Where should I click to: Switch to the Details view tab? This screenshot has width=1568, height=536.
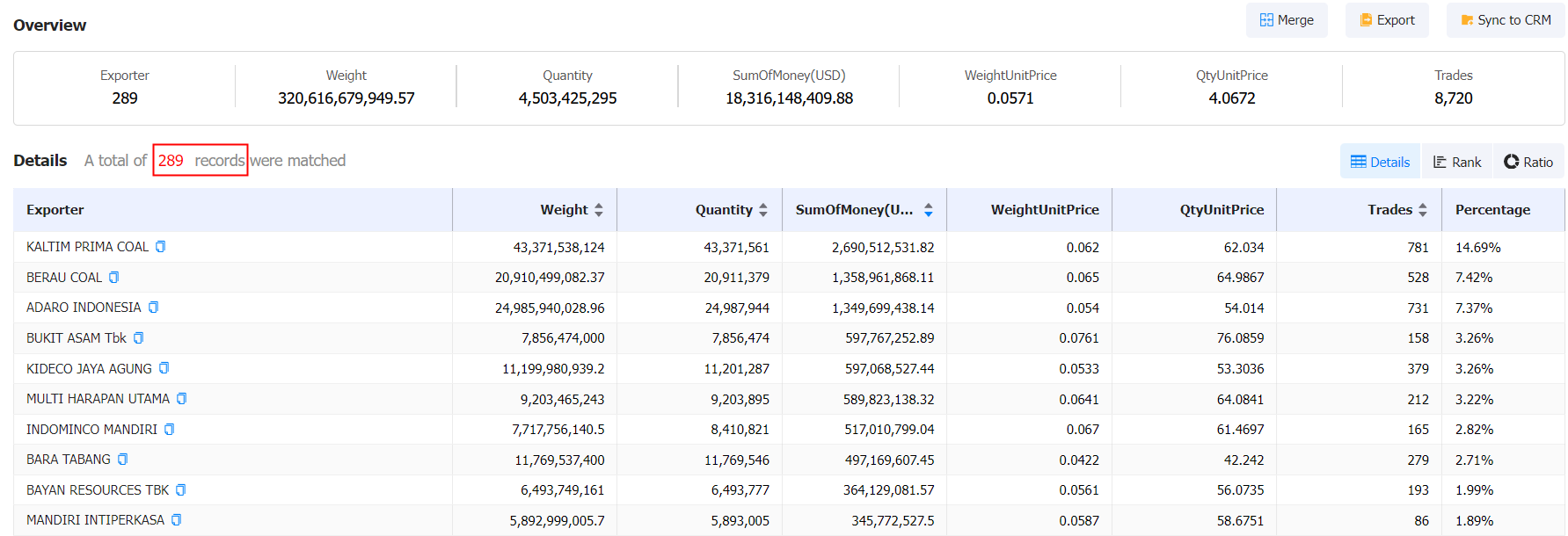(1380, 162)
